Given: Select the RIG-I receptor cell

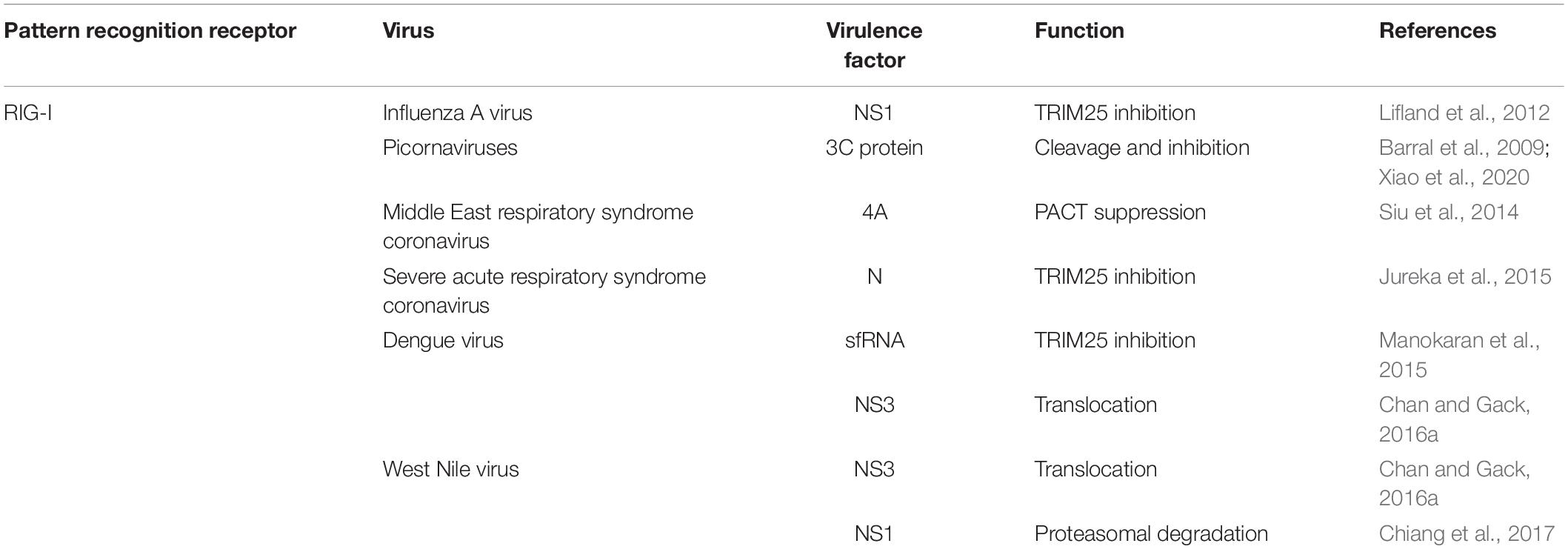Looking at the screenshot, I should tap(28, 113).
